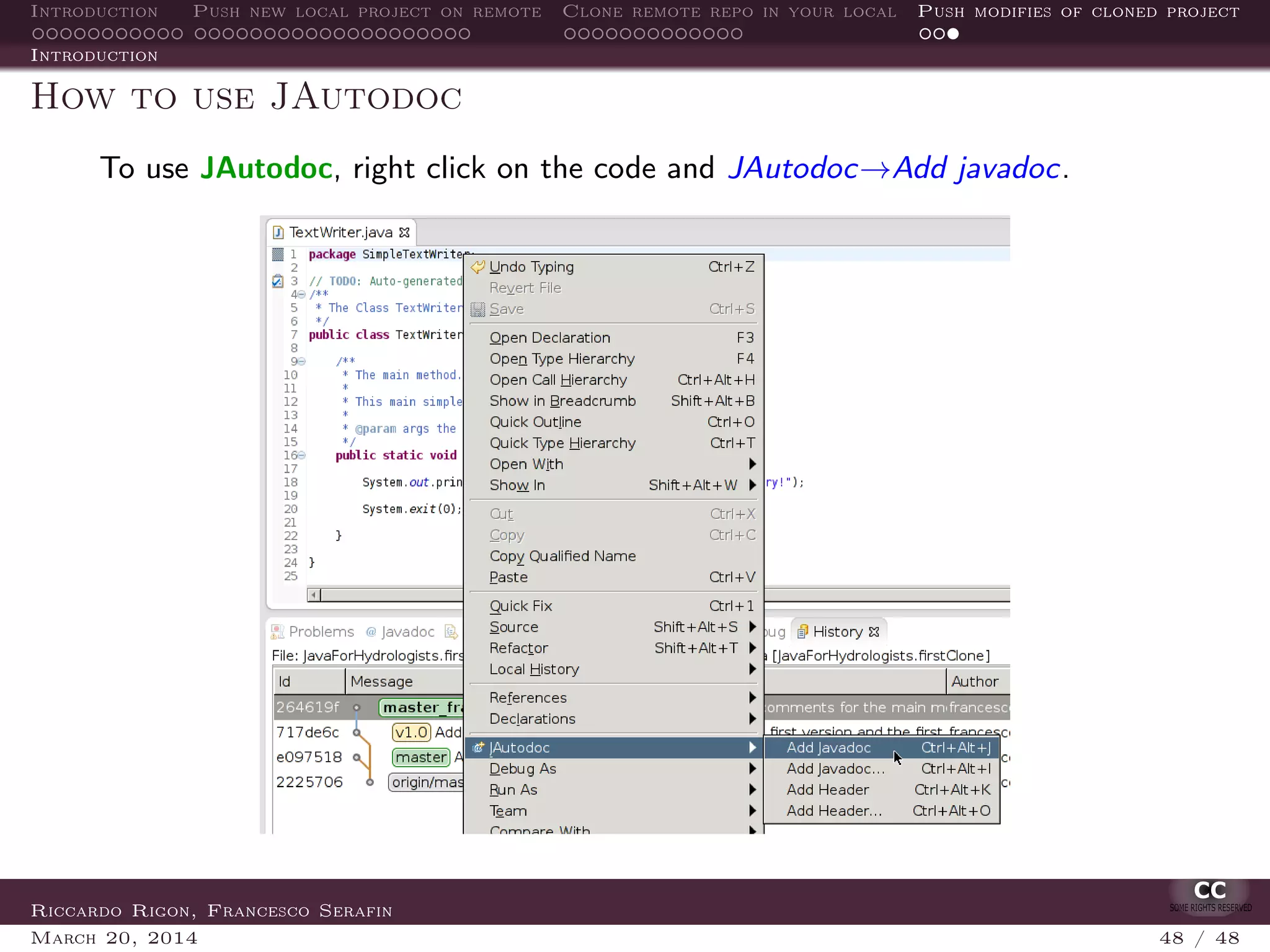
Task: Click the v1.0 tag label
Action: (x=412, y=733)
